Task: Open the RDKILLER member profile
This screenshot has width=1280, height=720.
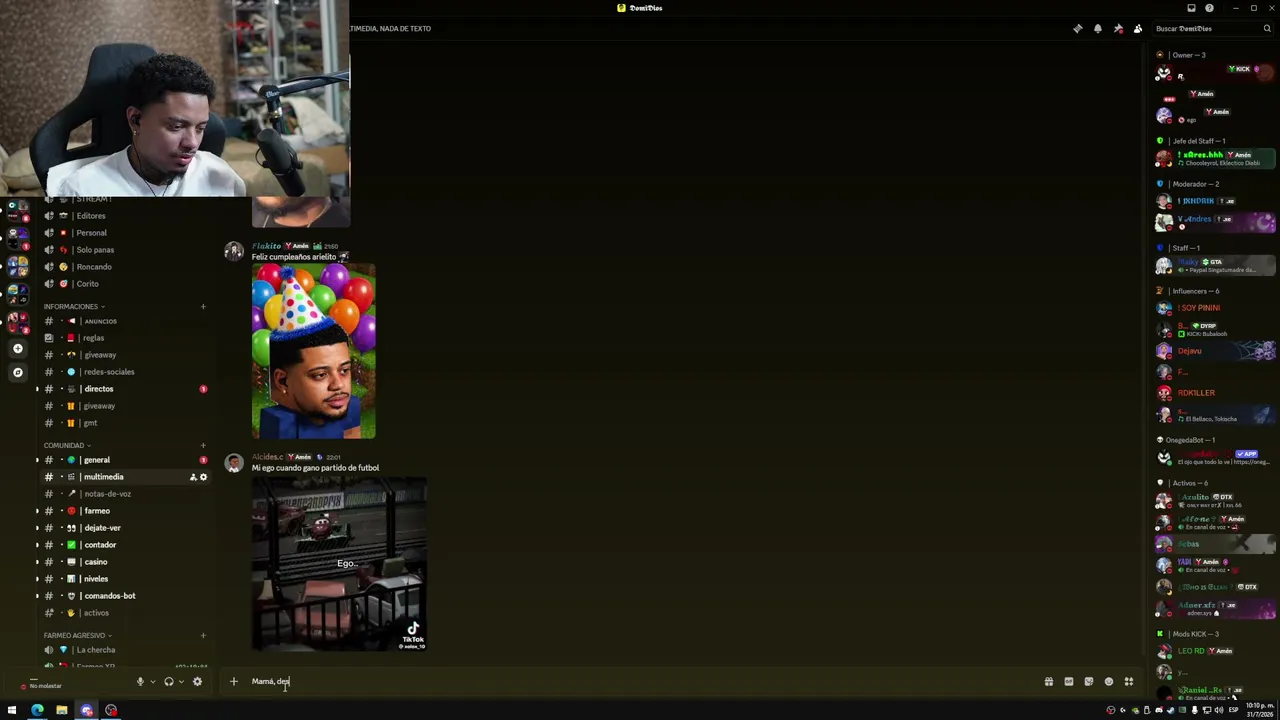Action: click(x=1215, y=393)
